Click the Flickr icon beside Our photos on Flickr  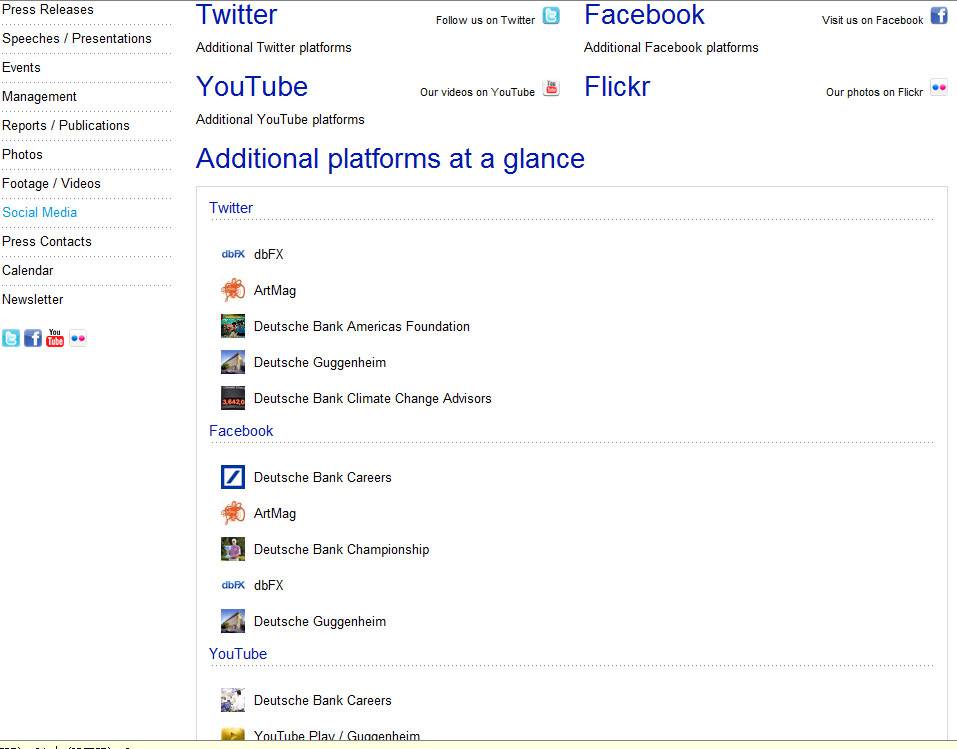[939, 88]
